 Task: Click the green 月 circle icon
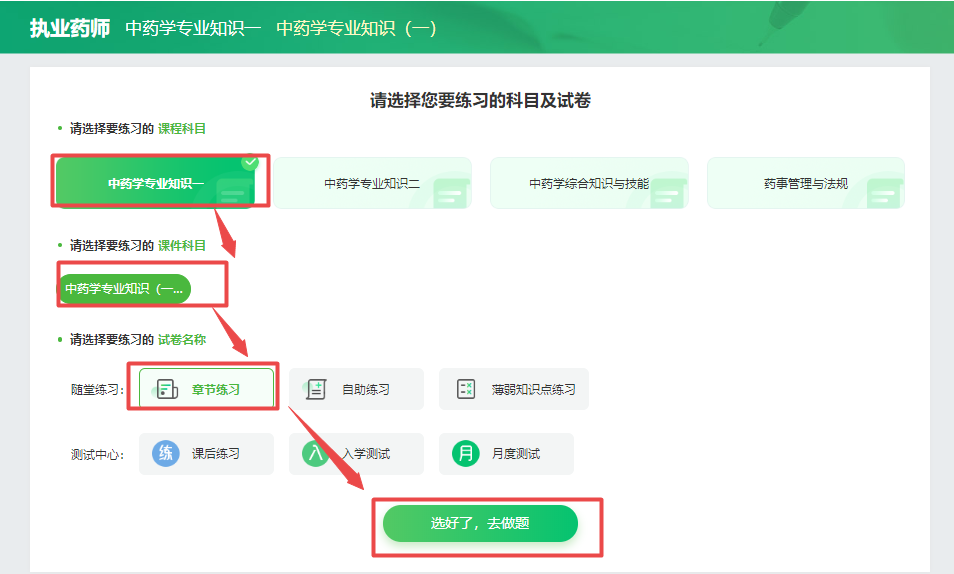point(466,453)
